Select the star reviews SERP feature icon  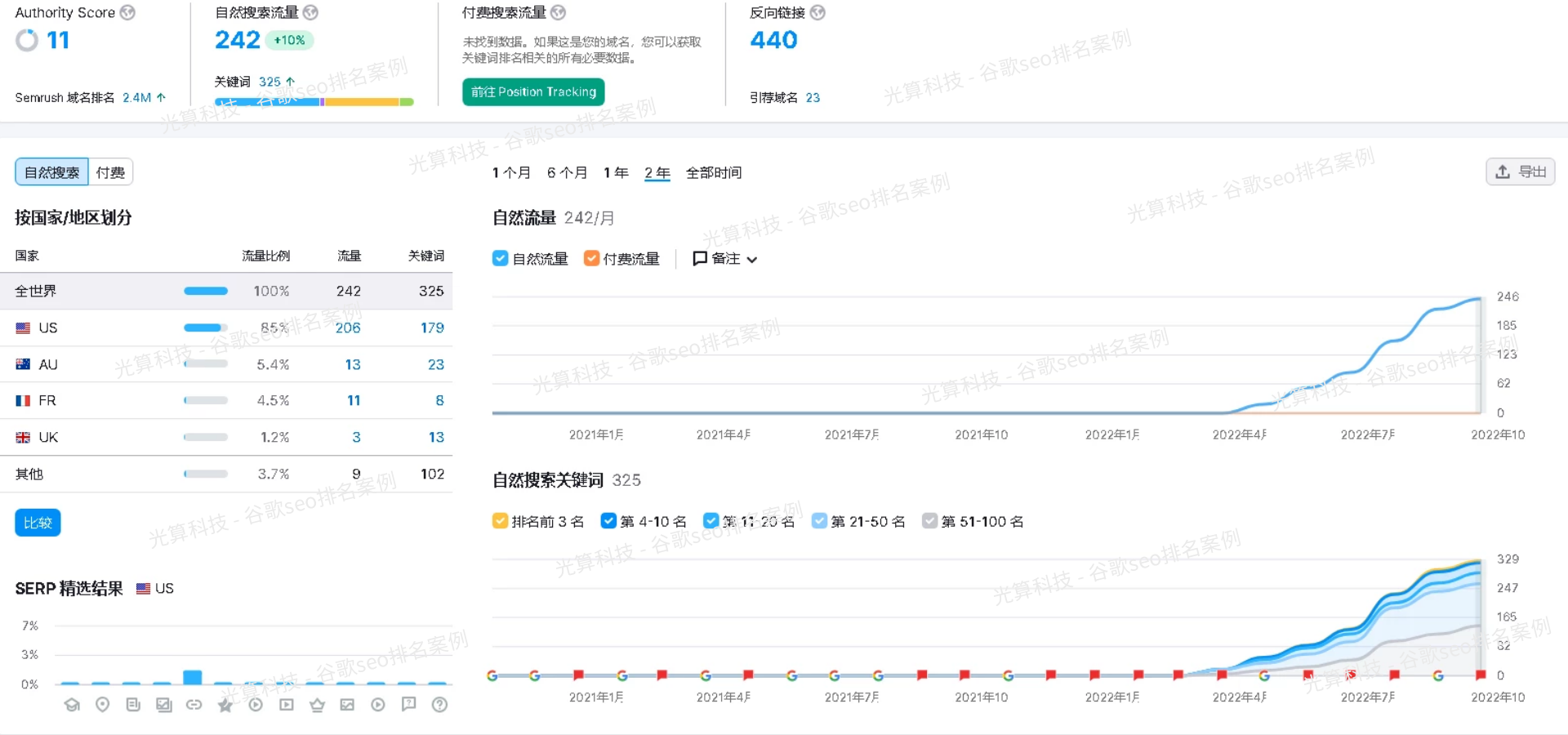click(x=225, y=705)
